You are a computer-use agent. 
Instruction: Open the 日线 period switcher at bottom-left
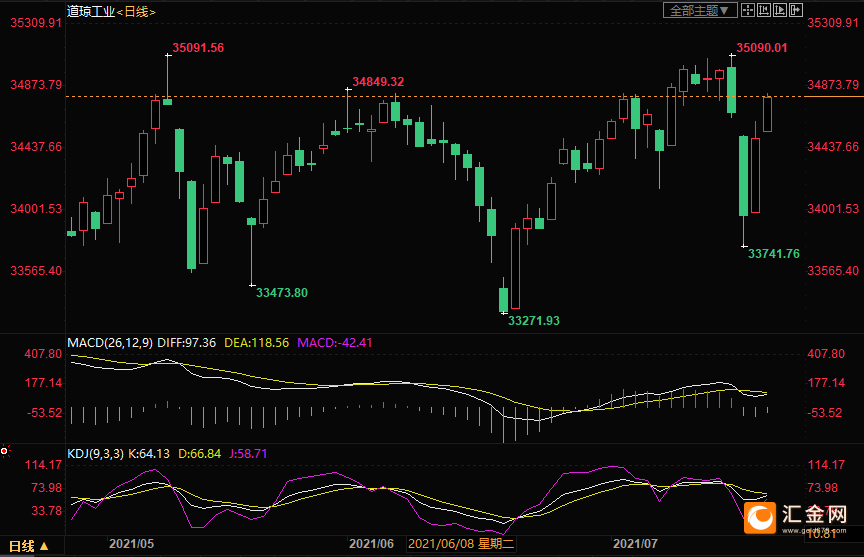click(29, 547)
